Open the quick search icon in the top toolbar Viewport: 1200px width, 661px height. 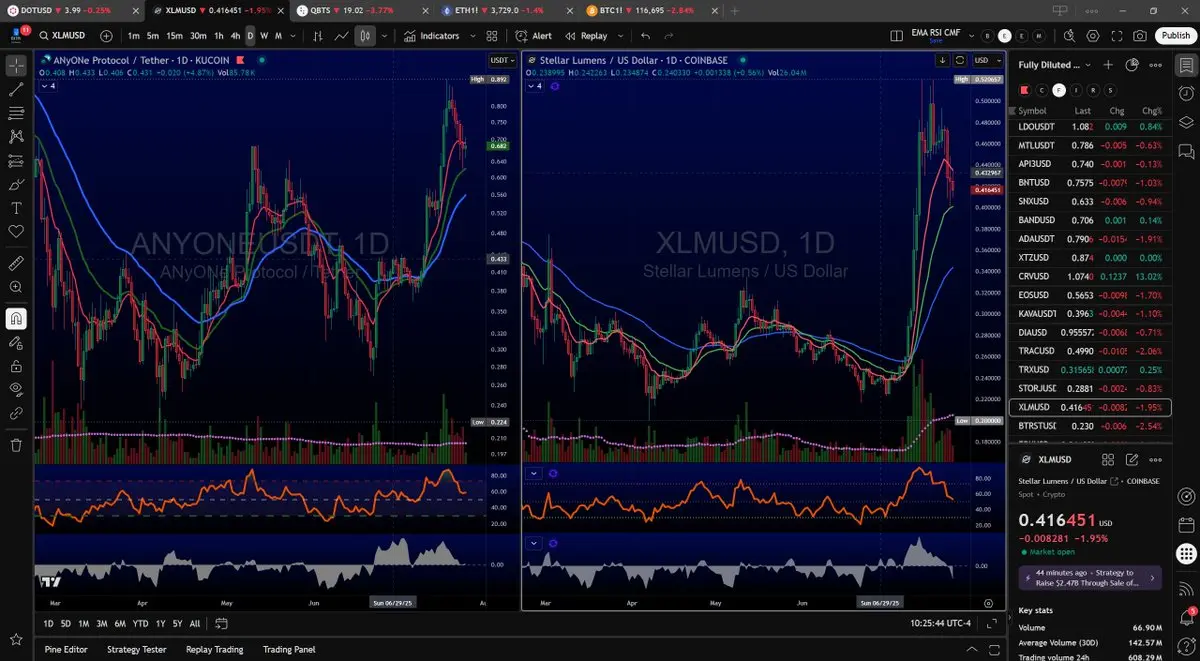click(x=1069, y=35)
